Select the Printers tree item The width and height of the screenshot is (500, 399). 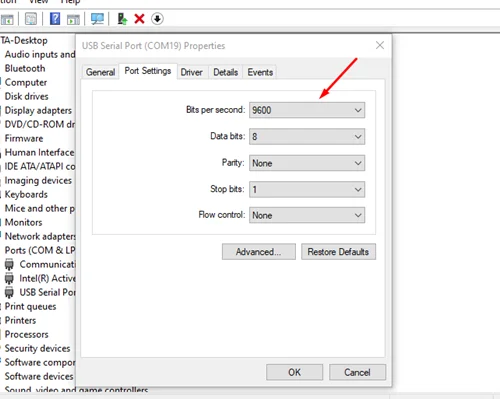point(20,320)
